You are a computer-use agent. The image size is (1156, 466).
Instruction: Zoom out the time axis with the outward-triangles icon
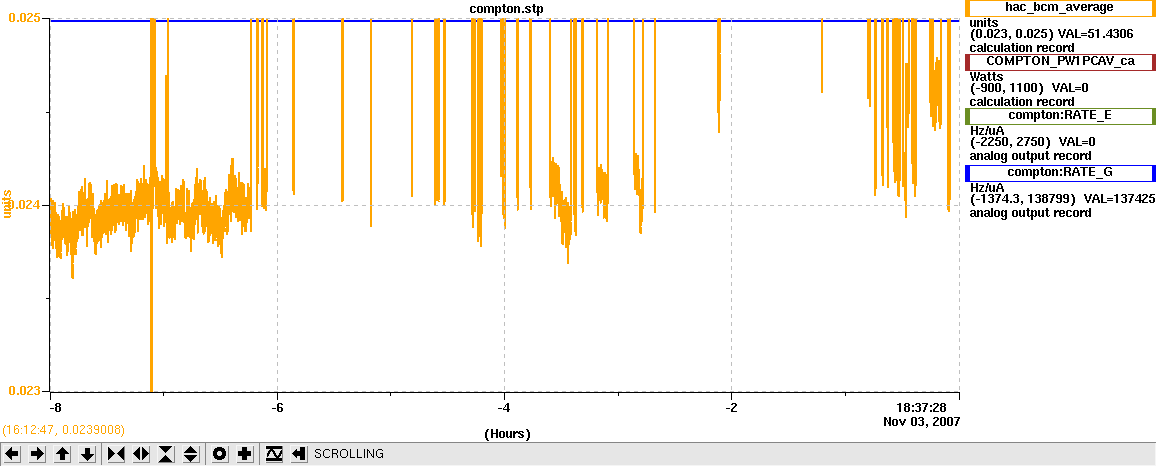pos(142,454)
